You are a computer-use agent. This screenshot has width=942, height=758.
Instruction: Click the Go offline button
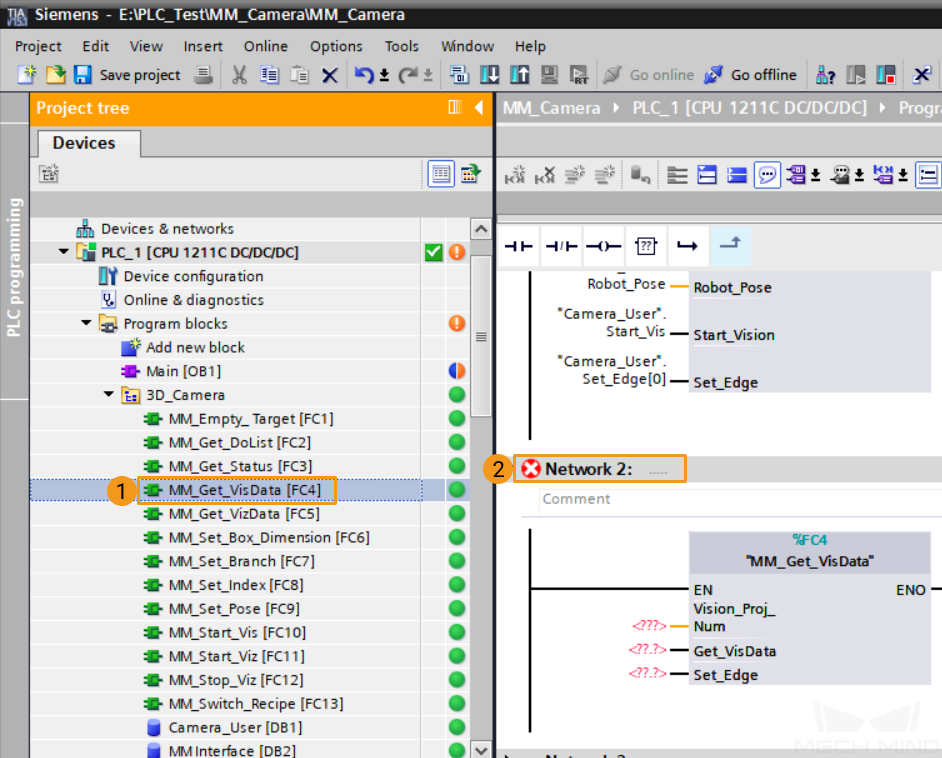click(x=750, y=74)
